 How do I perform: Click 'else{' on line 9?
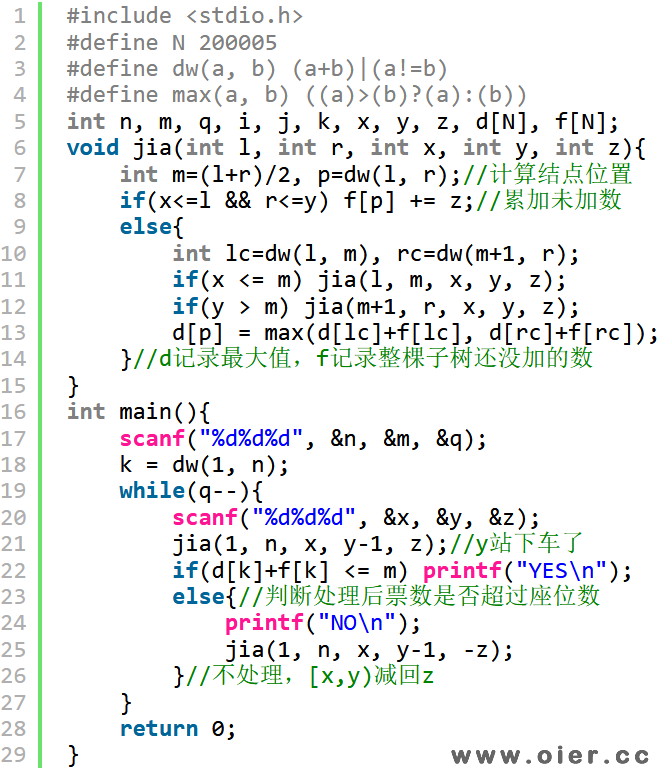(151, 227)
